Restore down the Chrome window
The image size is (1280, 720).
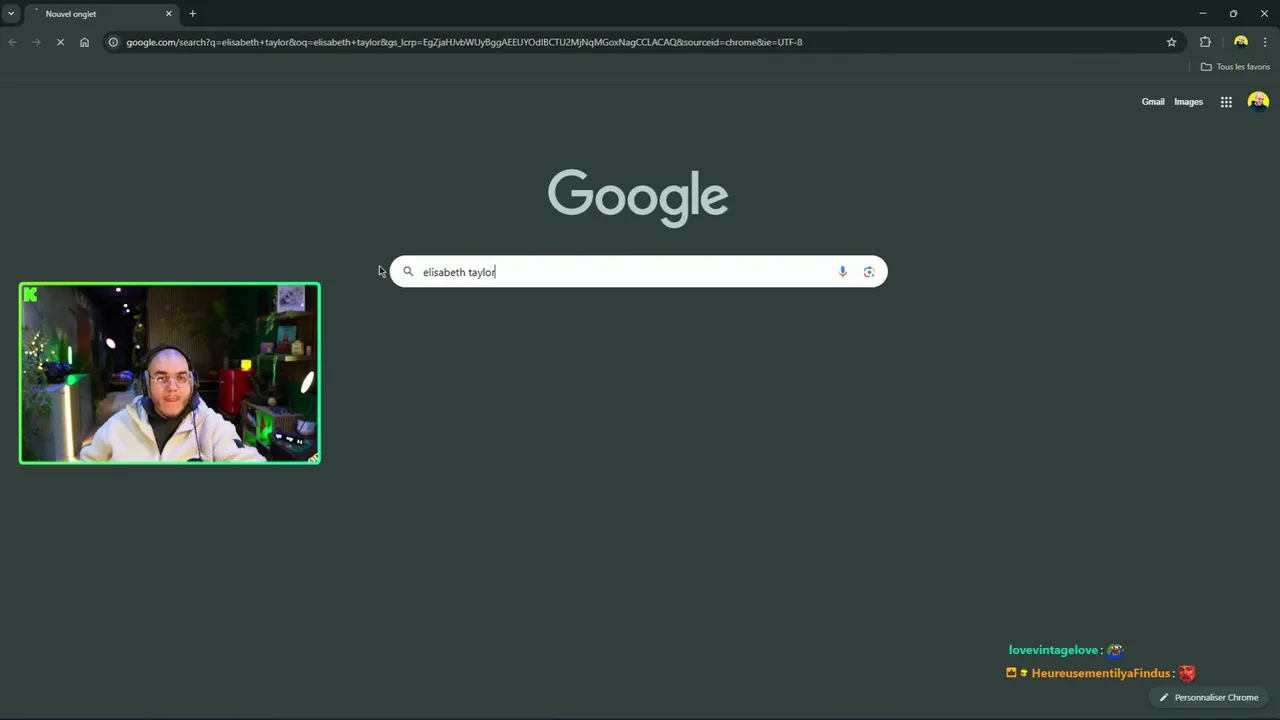click(x=1233, y=14)
